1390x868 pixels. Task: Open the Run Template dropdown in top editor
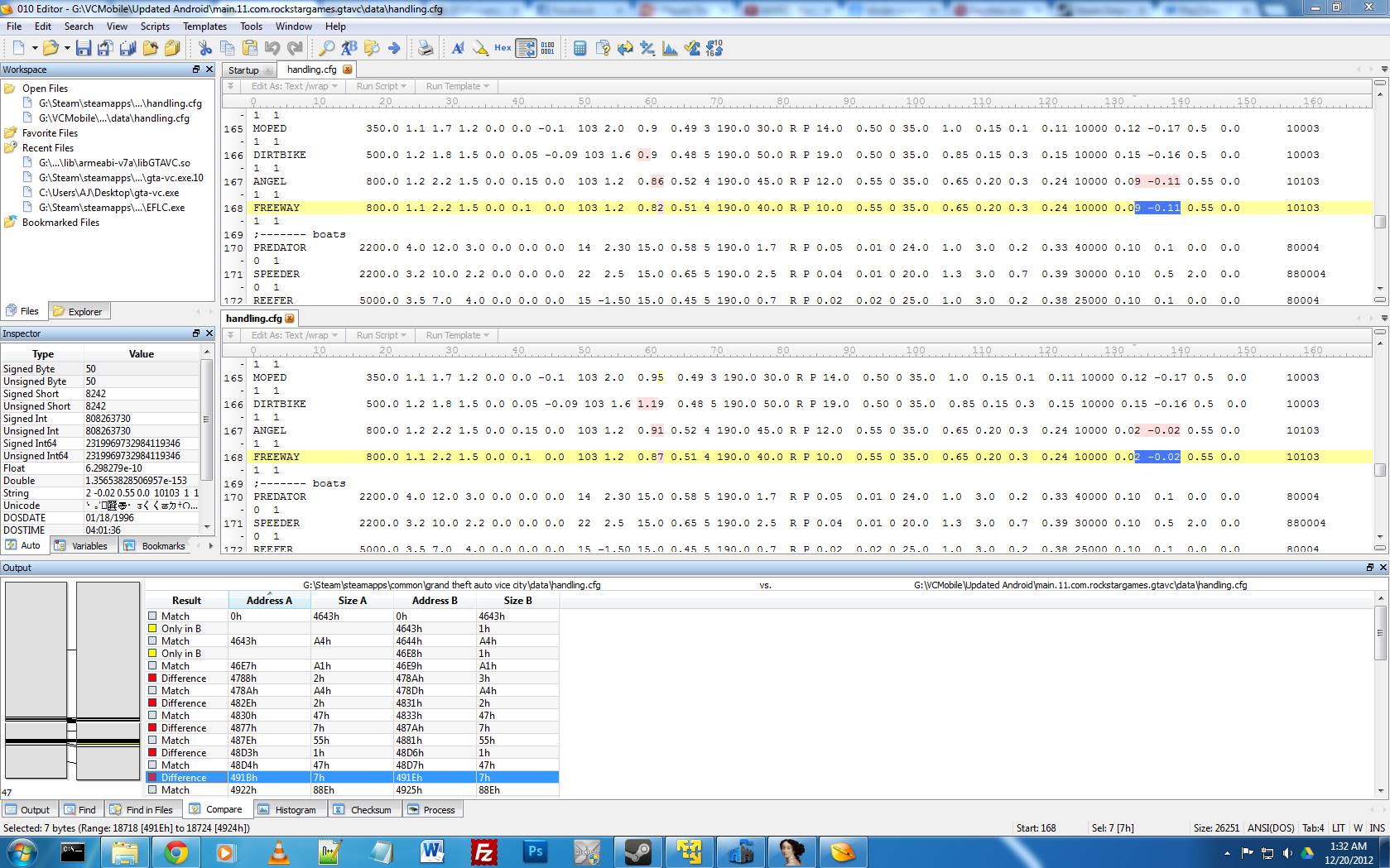pos(458,86)
